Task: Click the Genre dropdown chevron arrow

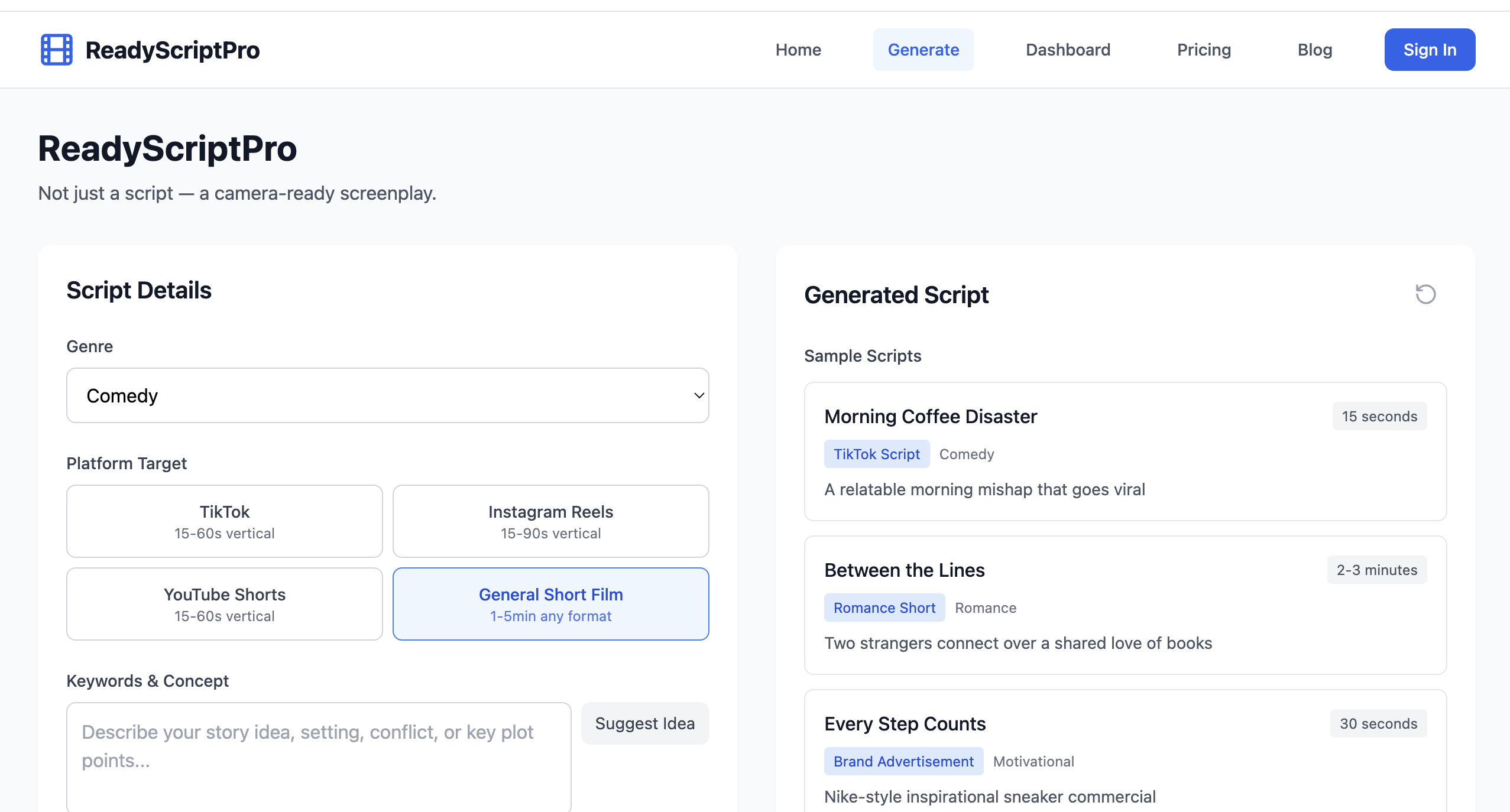Action: [x=698, y=395]
